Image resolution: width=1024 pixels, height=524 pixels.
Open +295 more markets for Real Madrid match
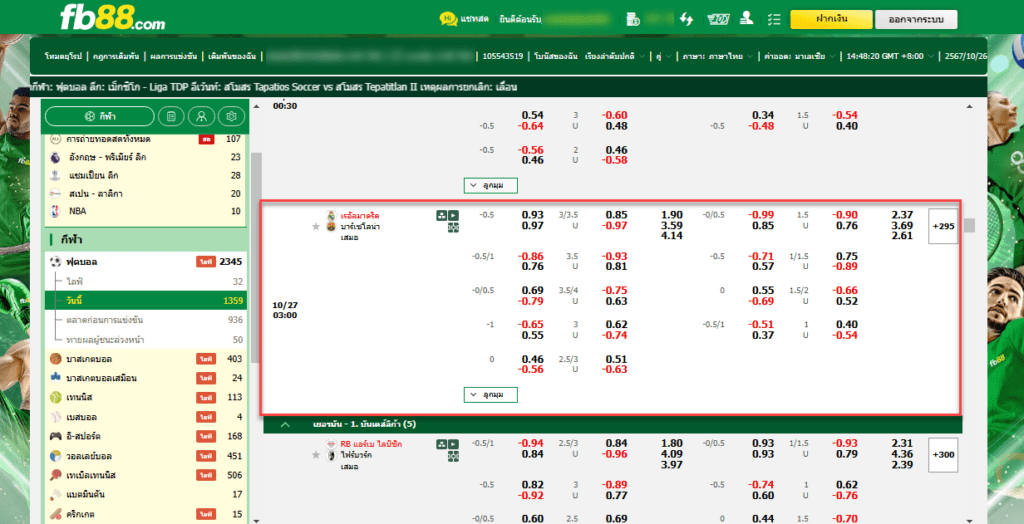click(944, 227)
